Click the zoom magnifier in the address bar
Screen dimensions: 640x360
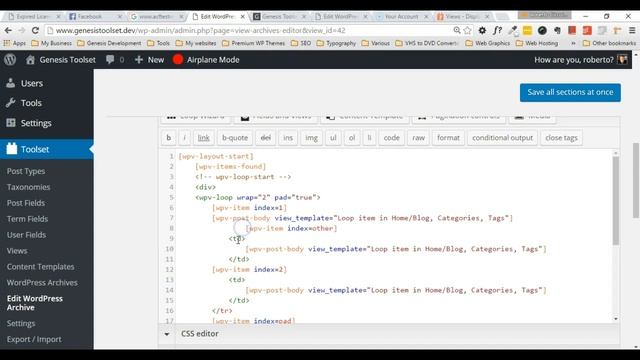pyautogui.click(x=457, y=30)
